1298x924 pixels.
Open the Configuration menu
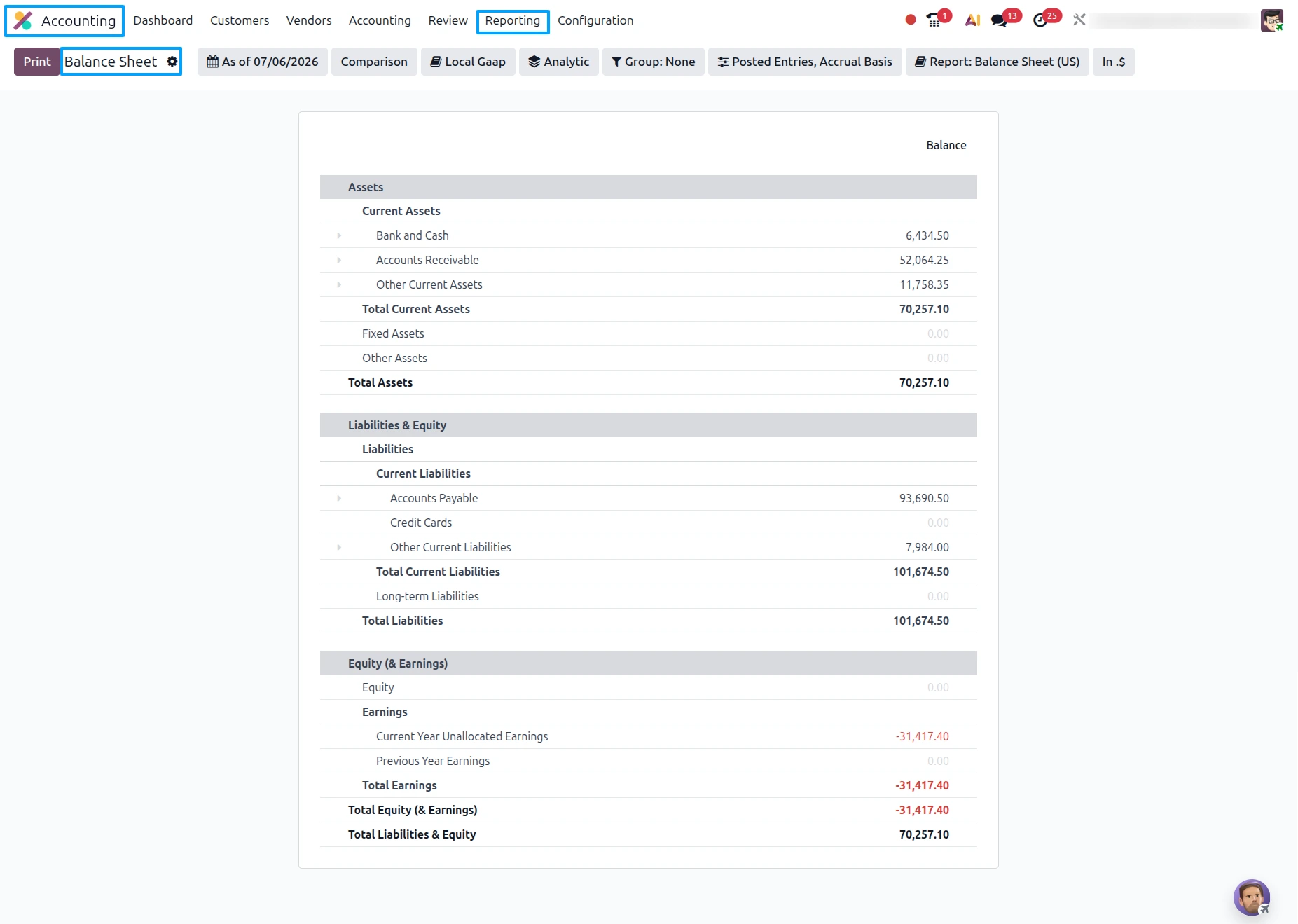(595, 20)
